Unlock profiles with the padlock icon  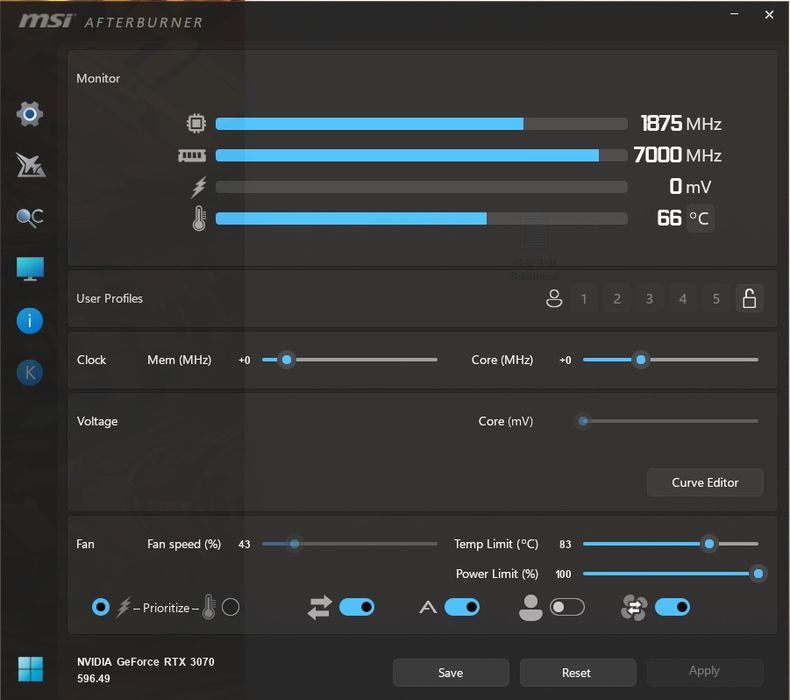tap(749, 298)
